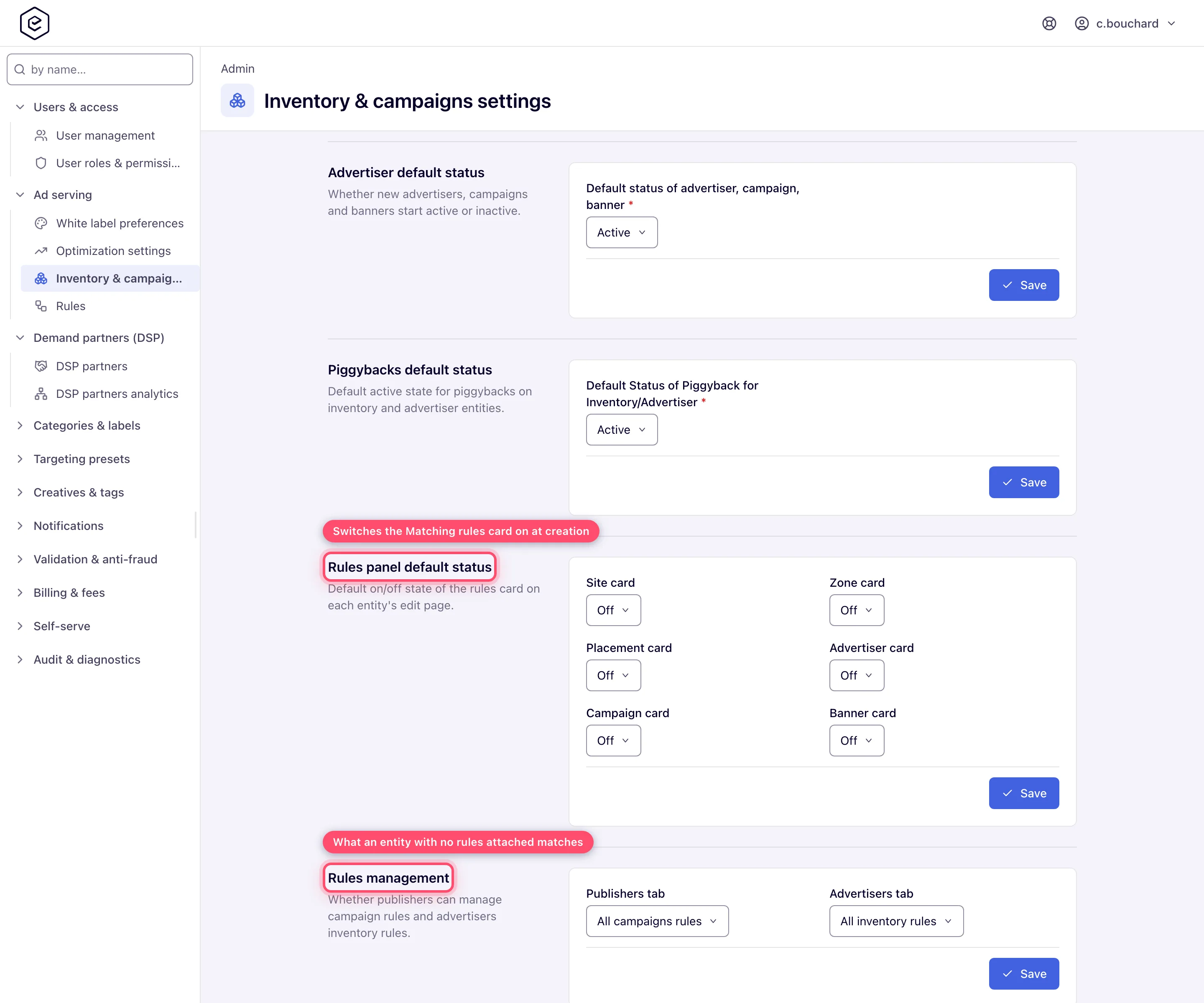Viewport: 1204px width, 1003px height.
Task: Click the handshake icon for DSP partners
Action: 41,366
